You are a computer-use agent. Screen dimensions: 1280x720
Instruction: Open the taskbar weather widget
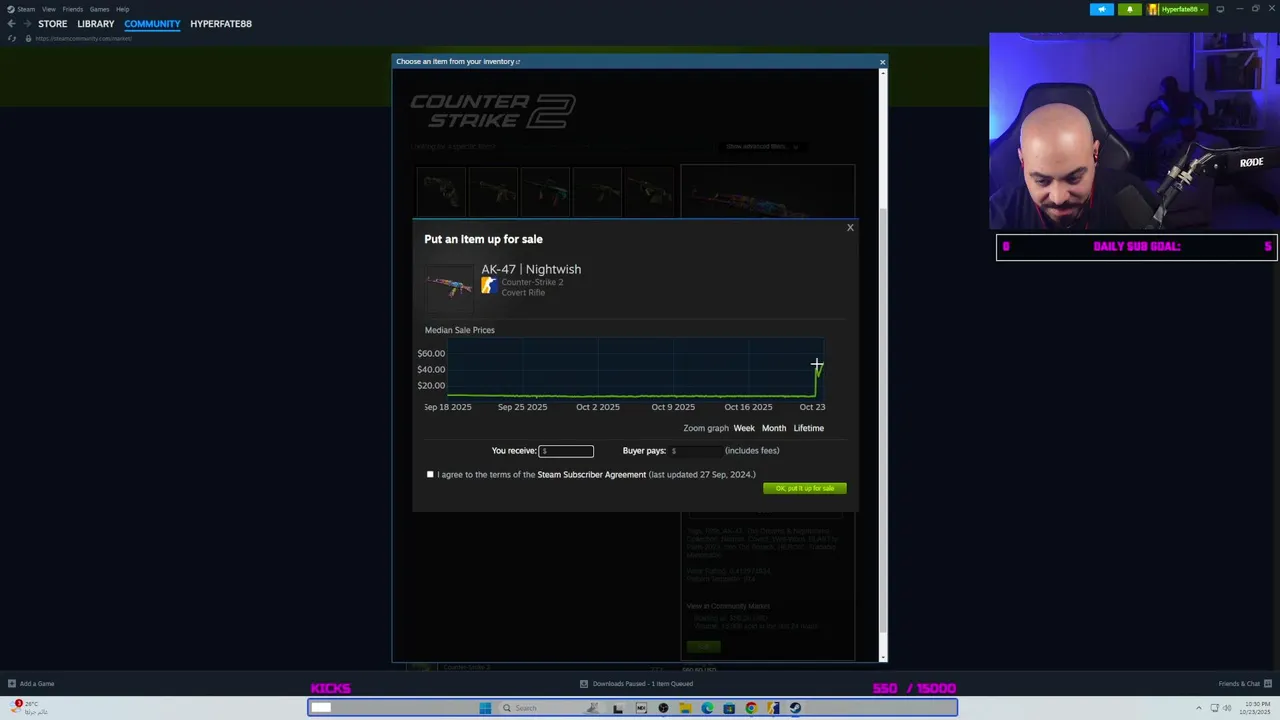click(28, 708)
